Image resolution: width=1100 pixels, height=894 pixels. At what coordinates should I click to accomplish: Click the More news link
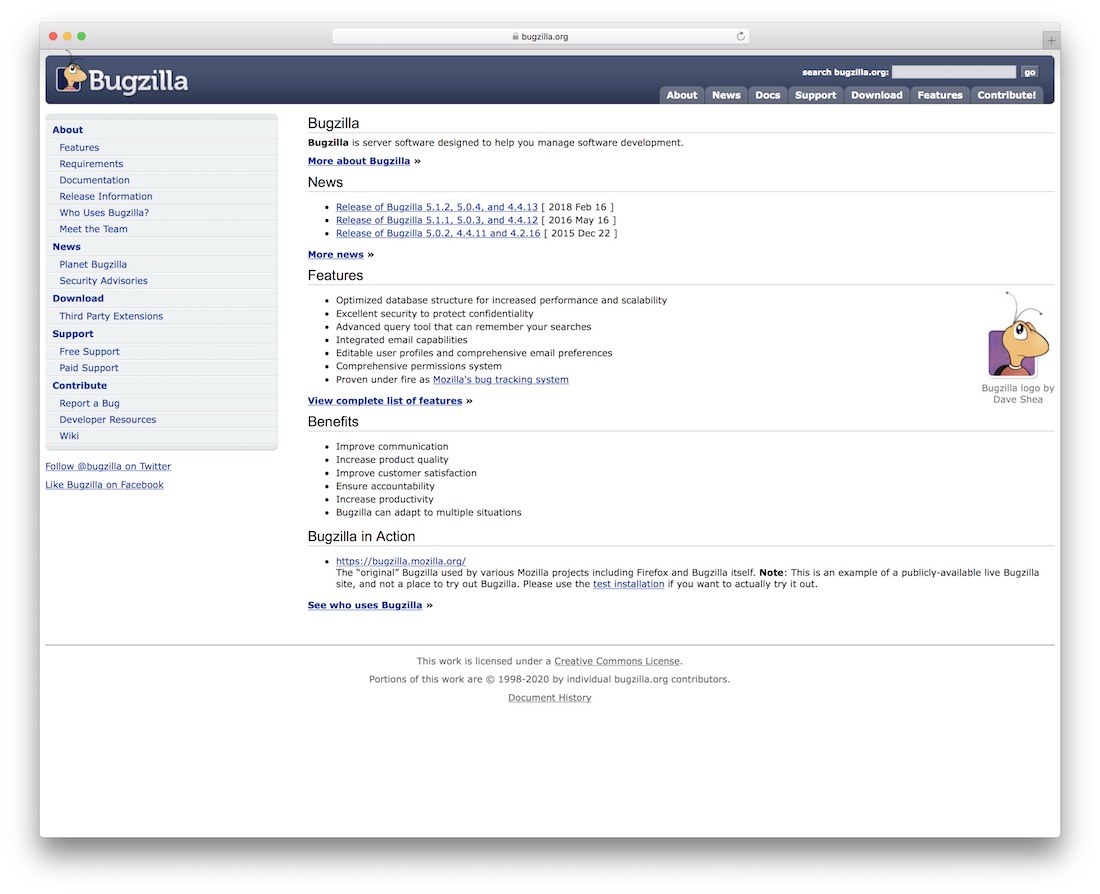(335, 255)
